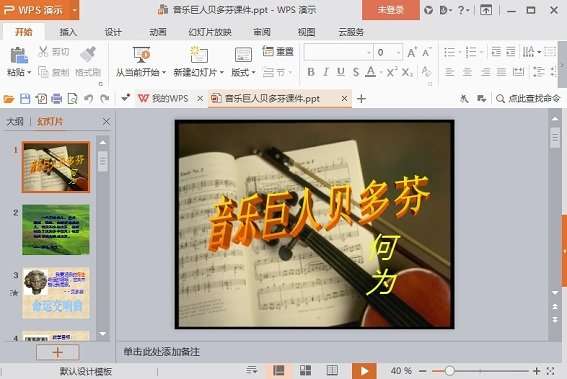Click the Paste (粘贴) clipboard icon
The height and width of the screenshot is (379, 567).
coord(18,55)
